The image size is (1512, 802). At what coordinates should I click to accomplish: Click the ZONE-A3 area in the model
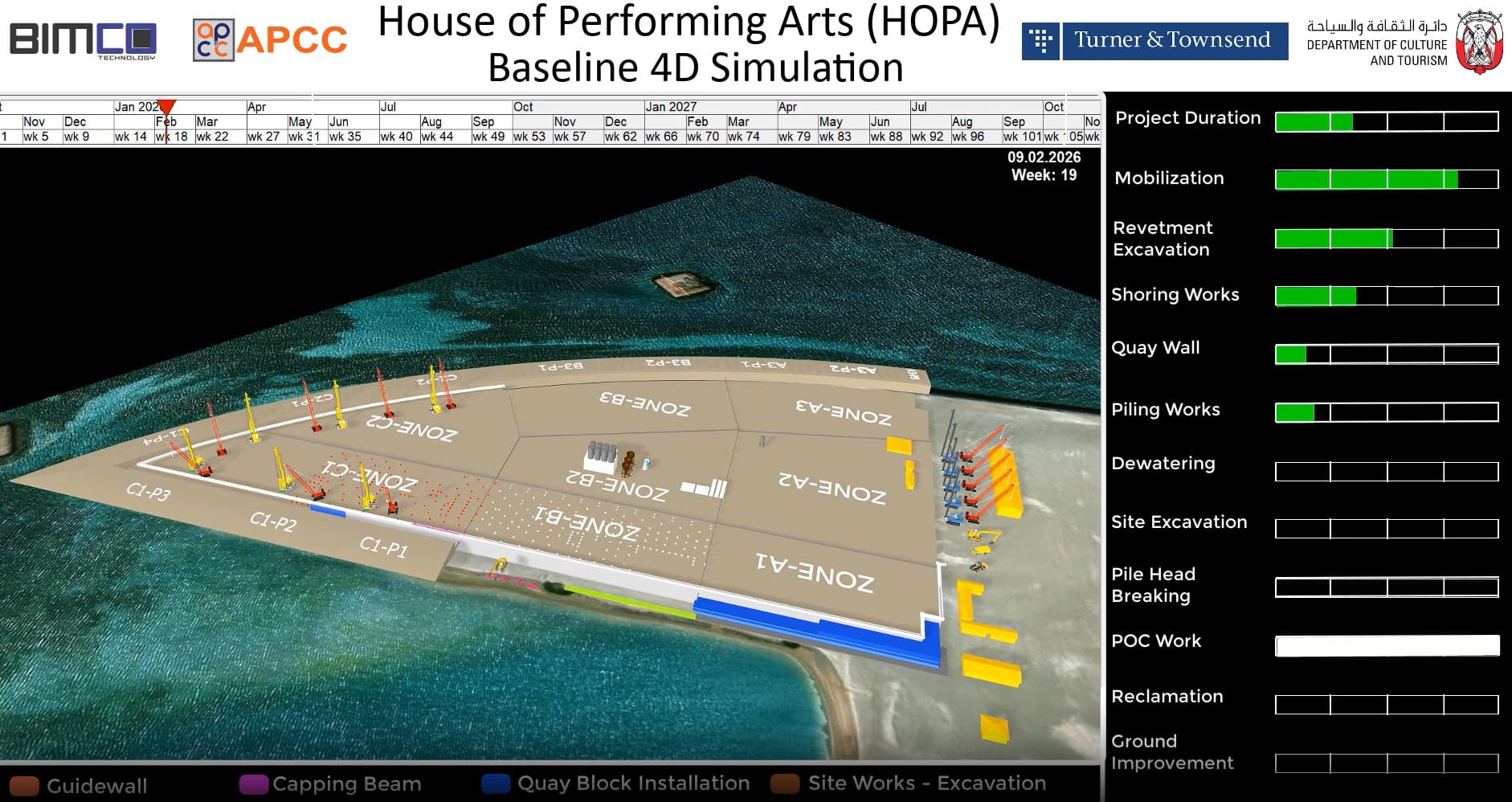click(843, 411)
